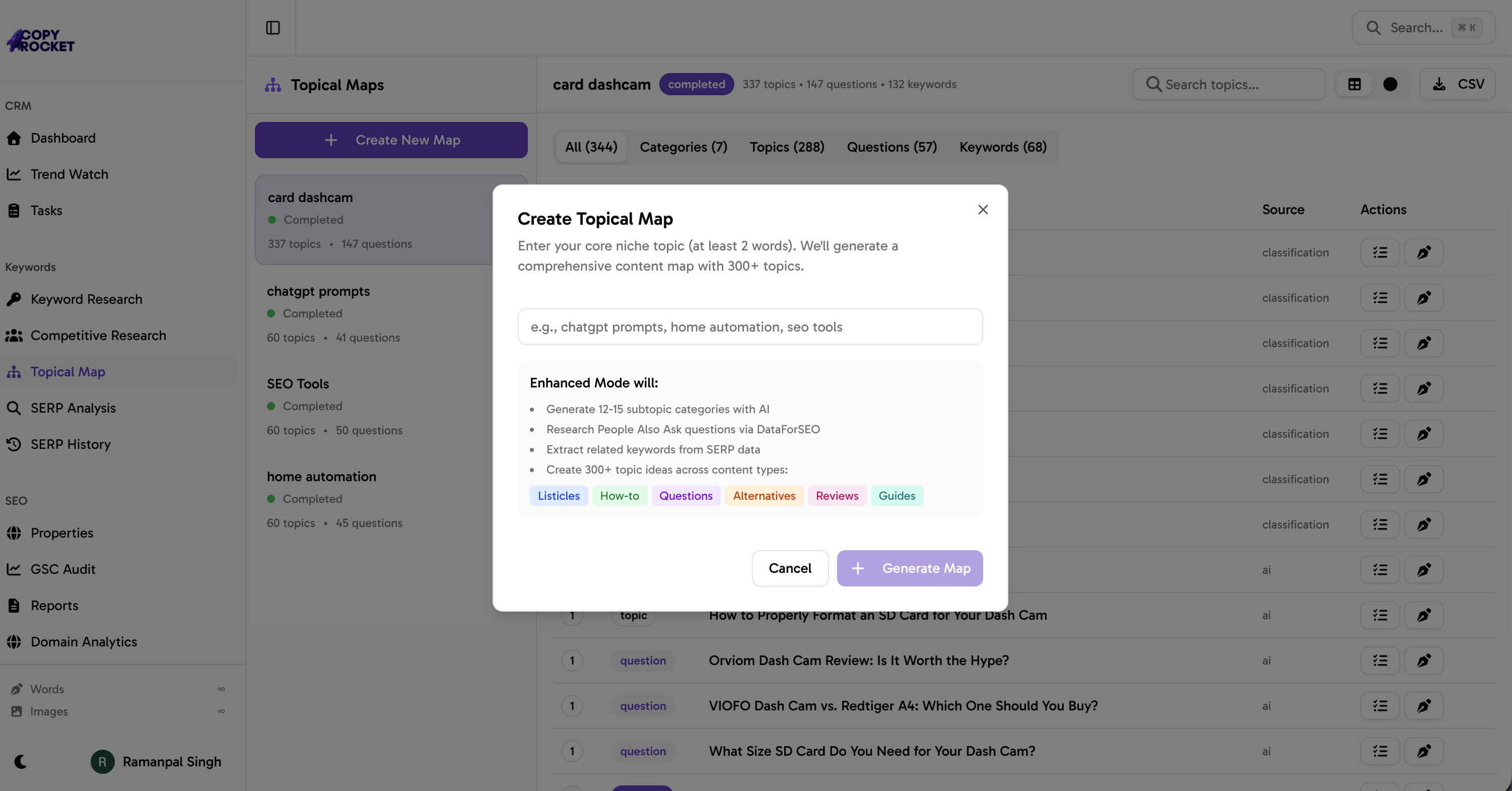Open Domain Analytics
Image resolution: width=1512 pixels, height=791 pixels.
(84, 642)
